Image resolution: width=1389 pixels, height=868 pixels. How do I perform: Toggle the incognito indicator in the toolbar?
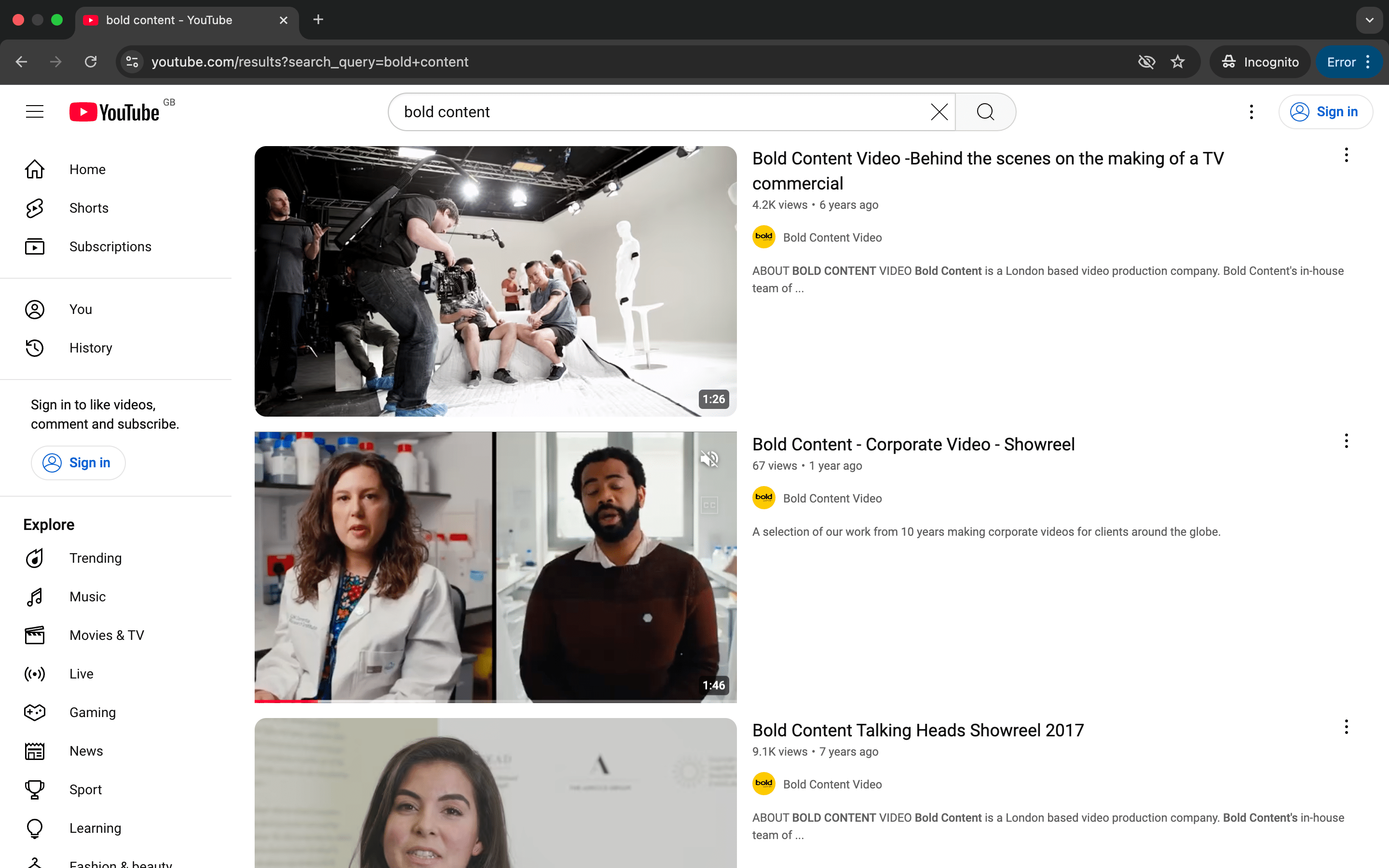coord(1259,61)
